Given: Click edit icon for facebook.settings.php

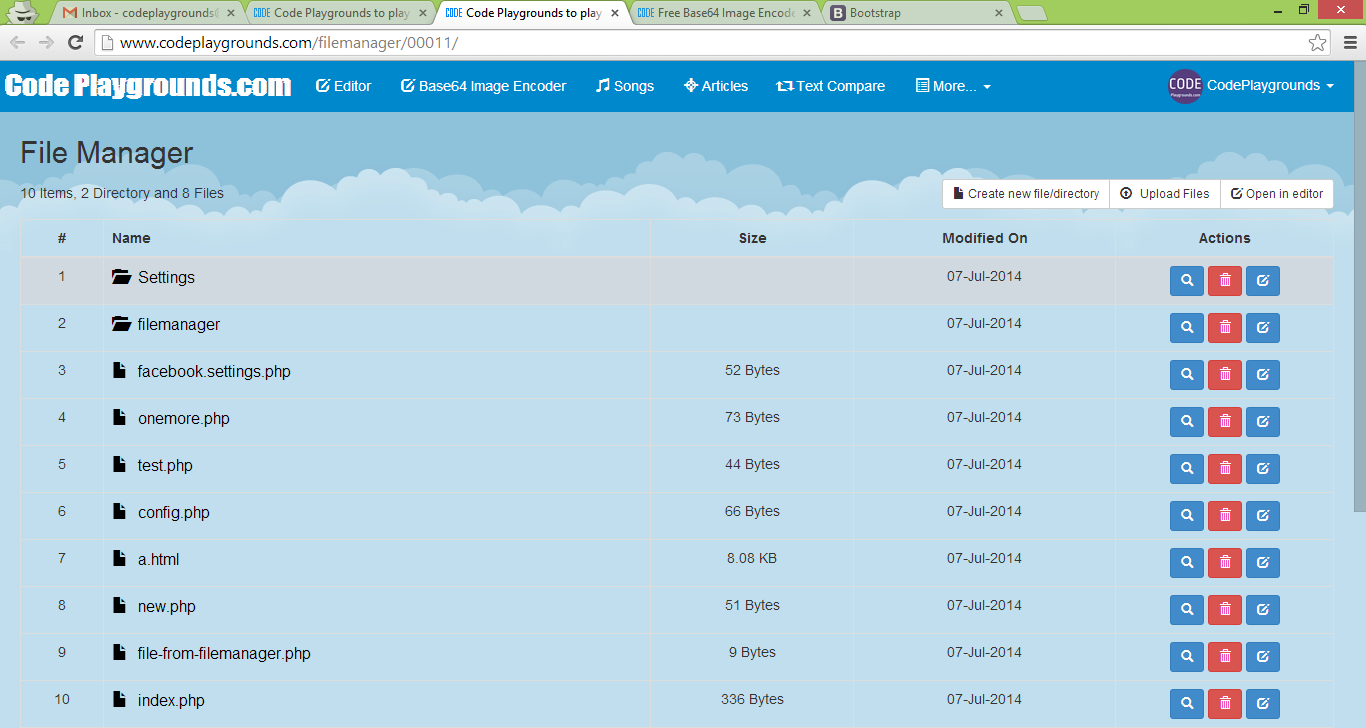Looking at the screenshot, I should [x=1262, y=375].
